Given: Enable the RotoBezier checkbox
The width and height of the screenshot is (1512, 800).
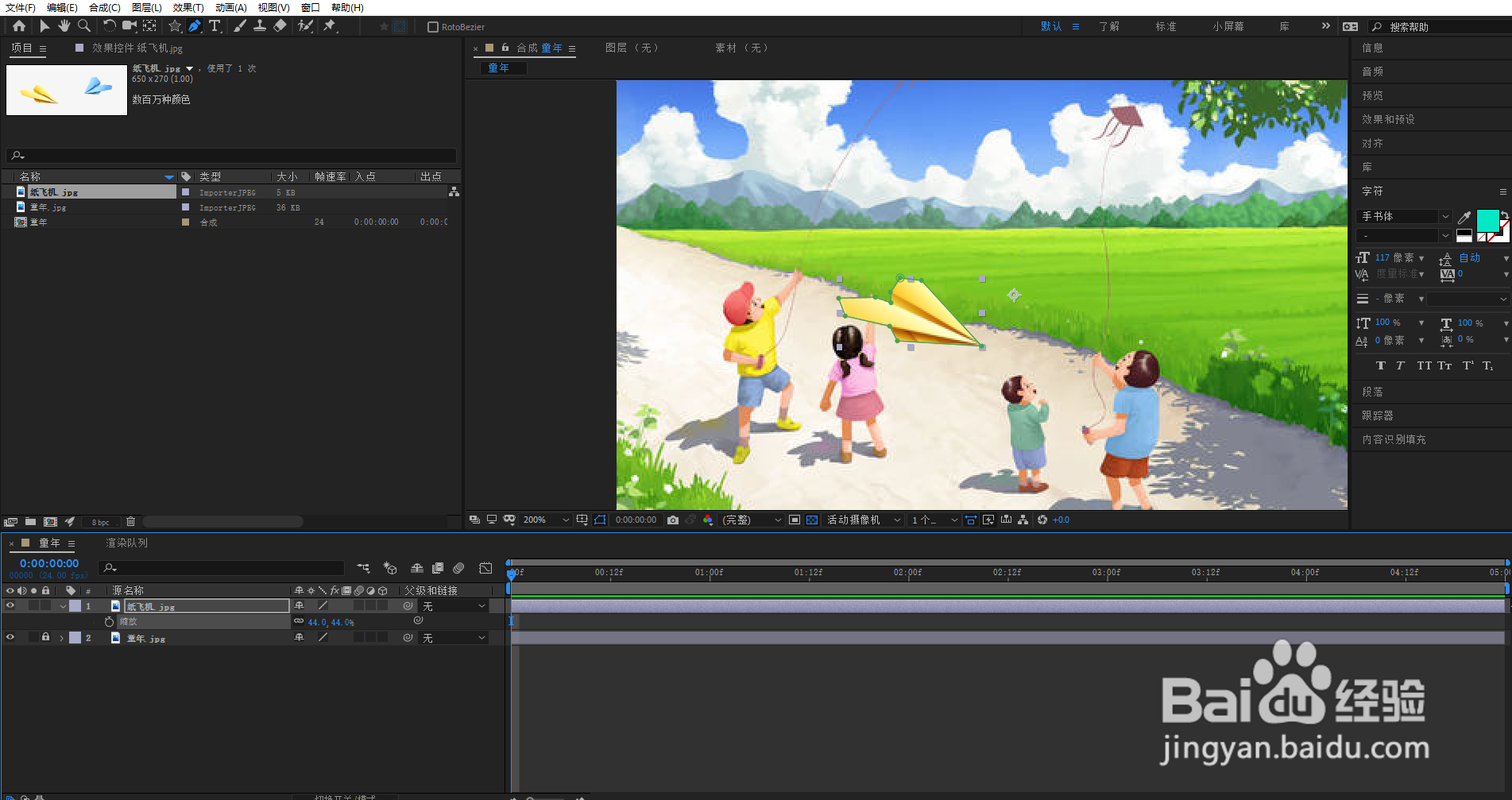Looking at the screenshot, I should (433, 27).
